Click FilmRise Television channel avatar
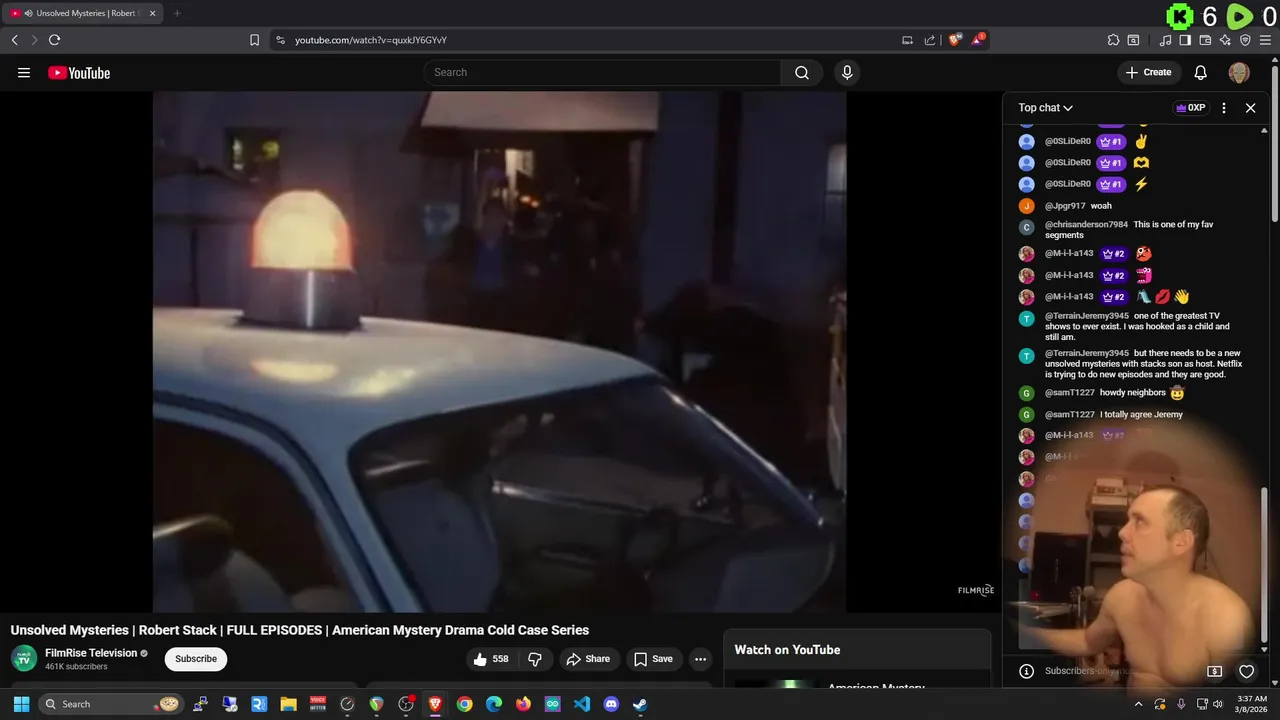The height and width of the screenshot is (720, 1280). [x=24, y=658]
